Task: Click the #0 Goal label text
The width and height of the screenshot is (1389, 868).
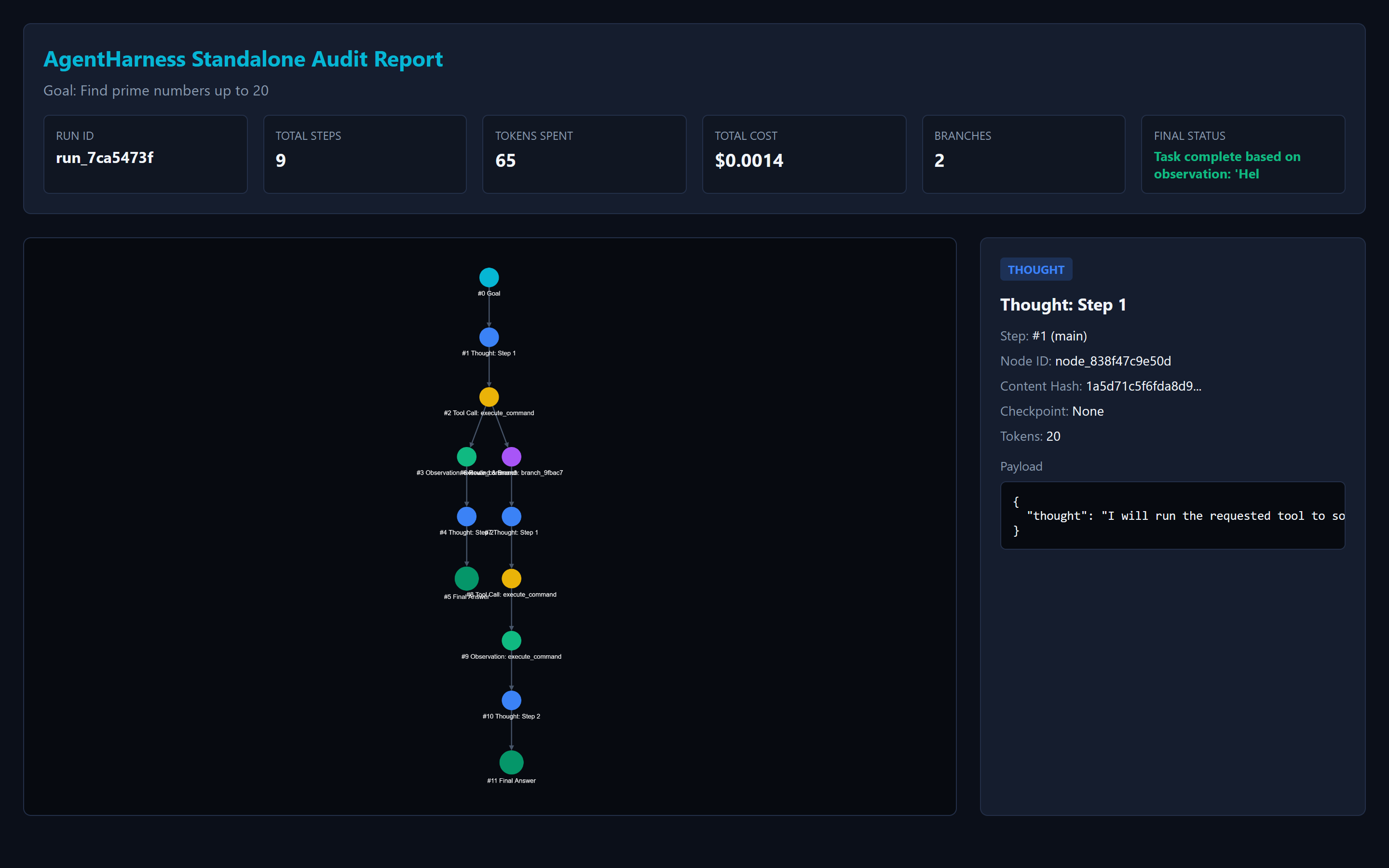Action: coord(489,293)
